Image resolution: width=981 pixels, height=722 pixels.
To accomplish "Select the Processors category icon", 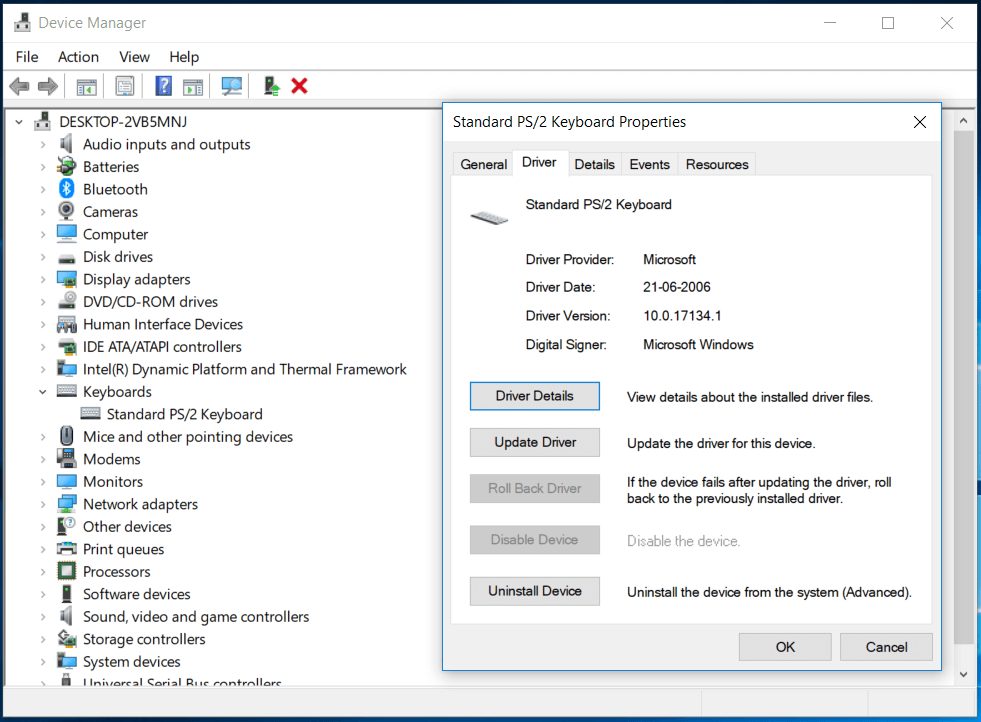I will tap(66, 571).
